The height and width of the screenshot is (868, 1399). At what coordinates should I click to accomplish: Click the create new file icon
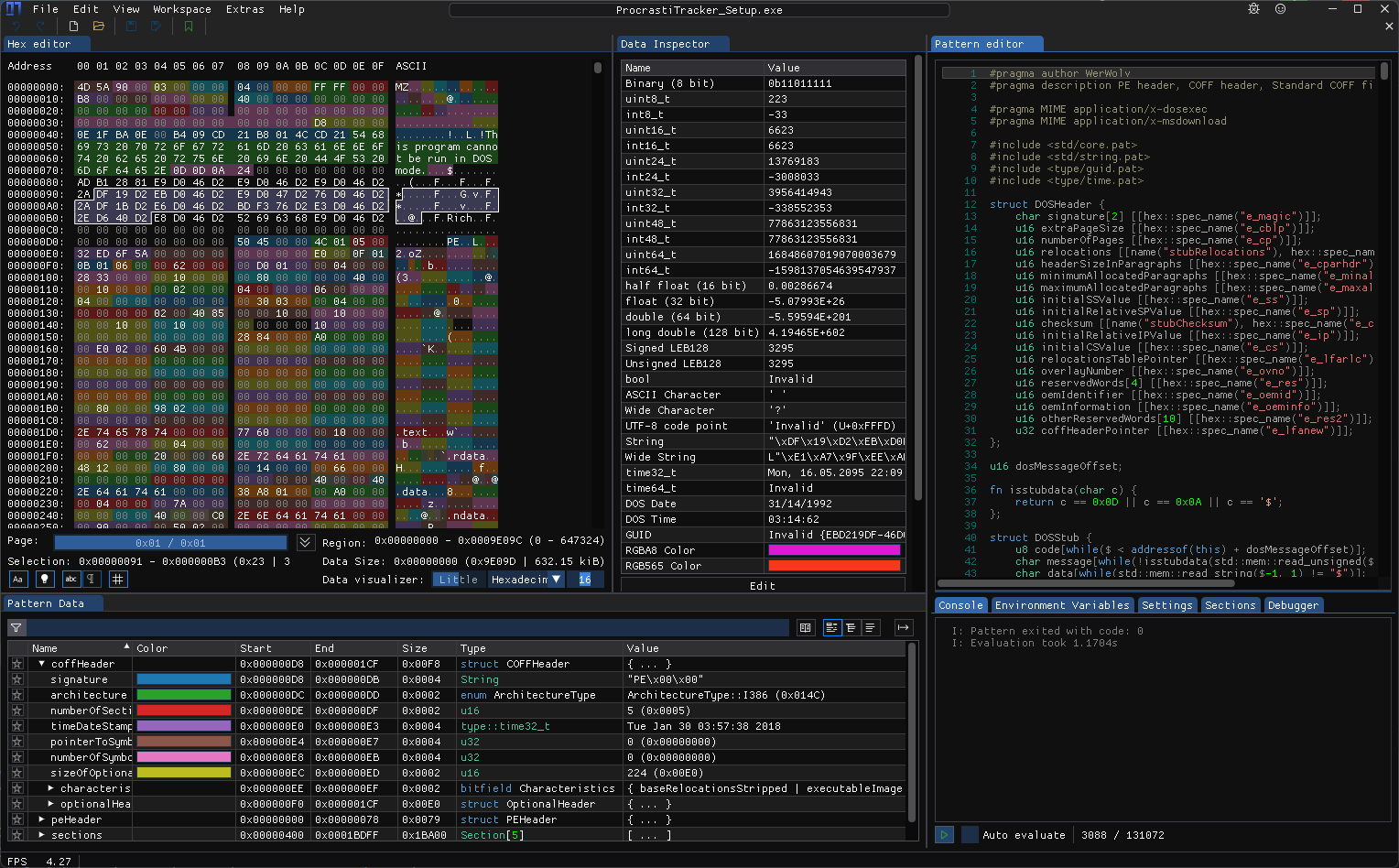(x=74, y=27)
